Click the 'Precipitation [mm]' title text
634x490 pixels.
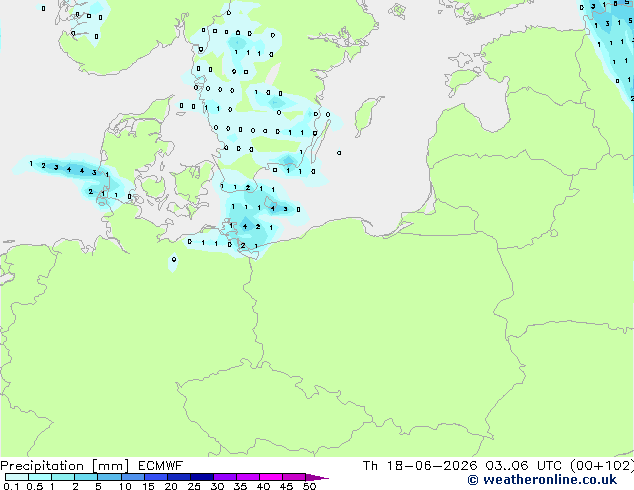[65, 466]
